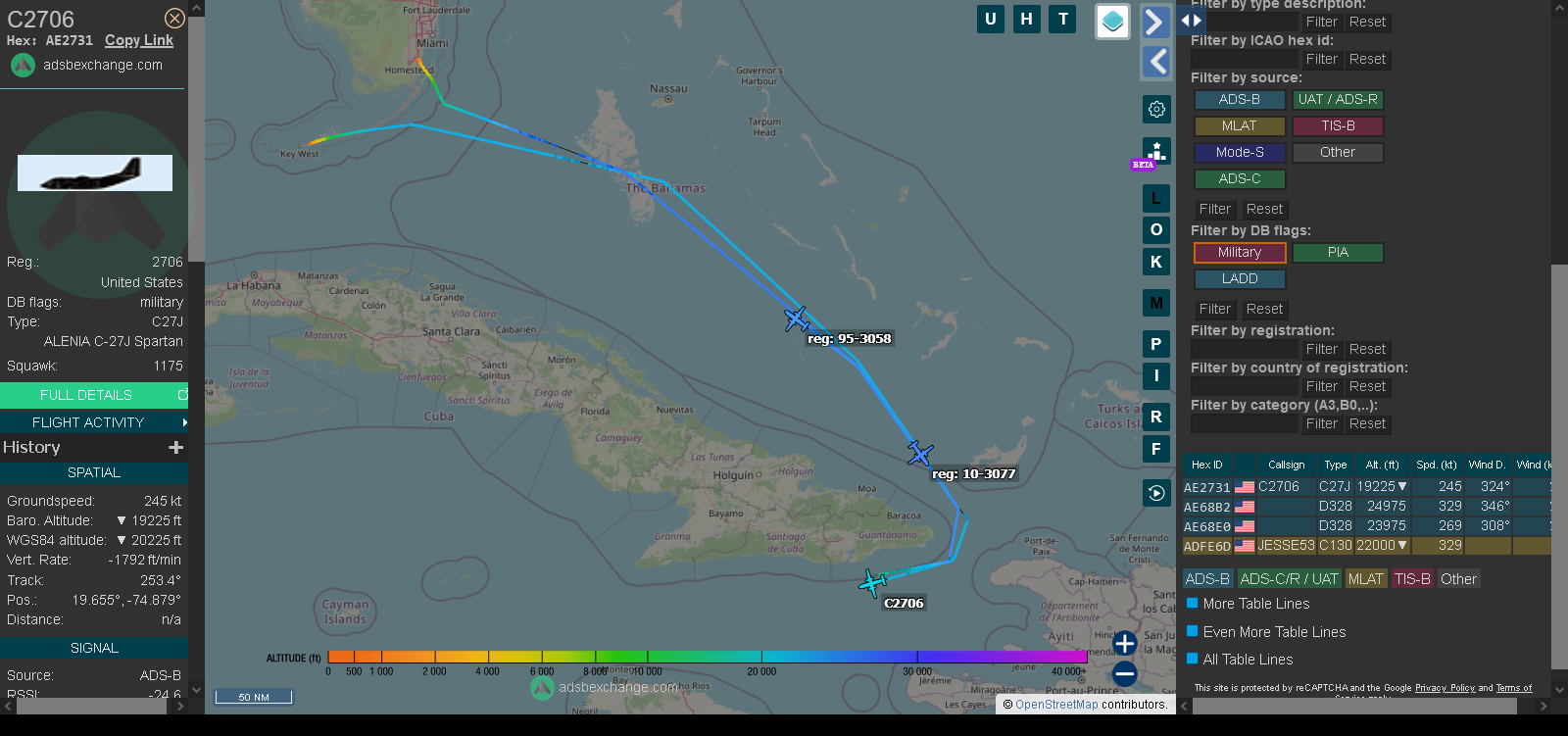The image size is (1568, 736).
Task: Click the K map button
Action: (x=1156, y=262)
